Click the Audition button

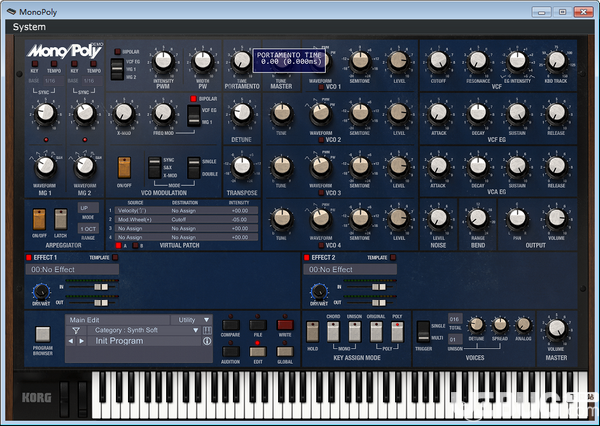pos(231,351)
